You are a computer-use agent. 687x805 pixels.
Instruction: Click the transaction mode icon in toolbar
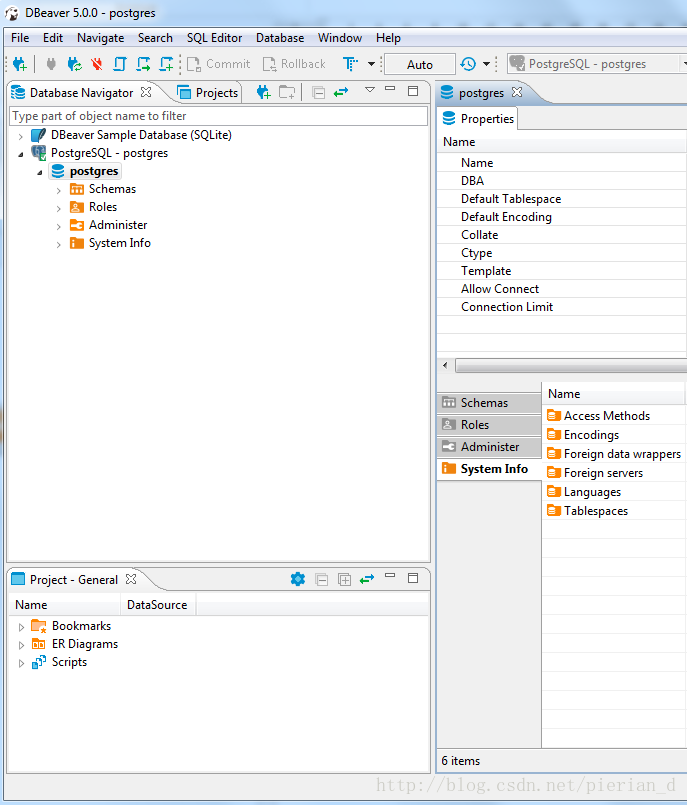point(350,64)
